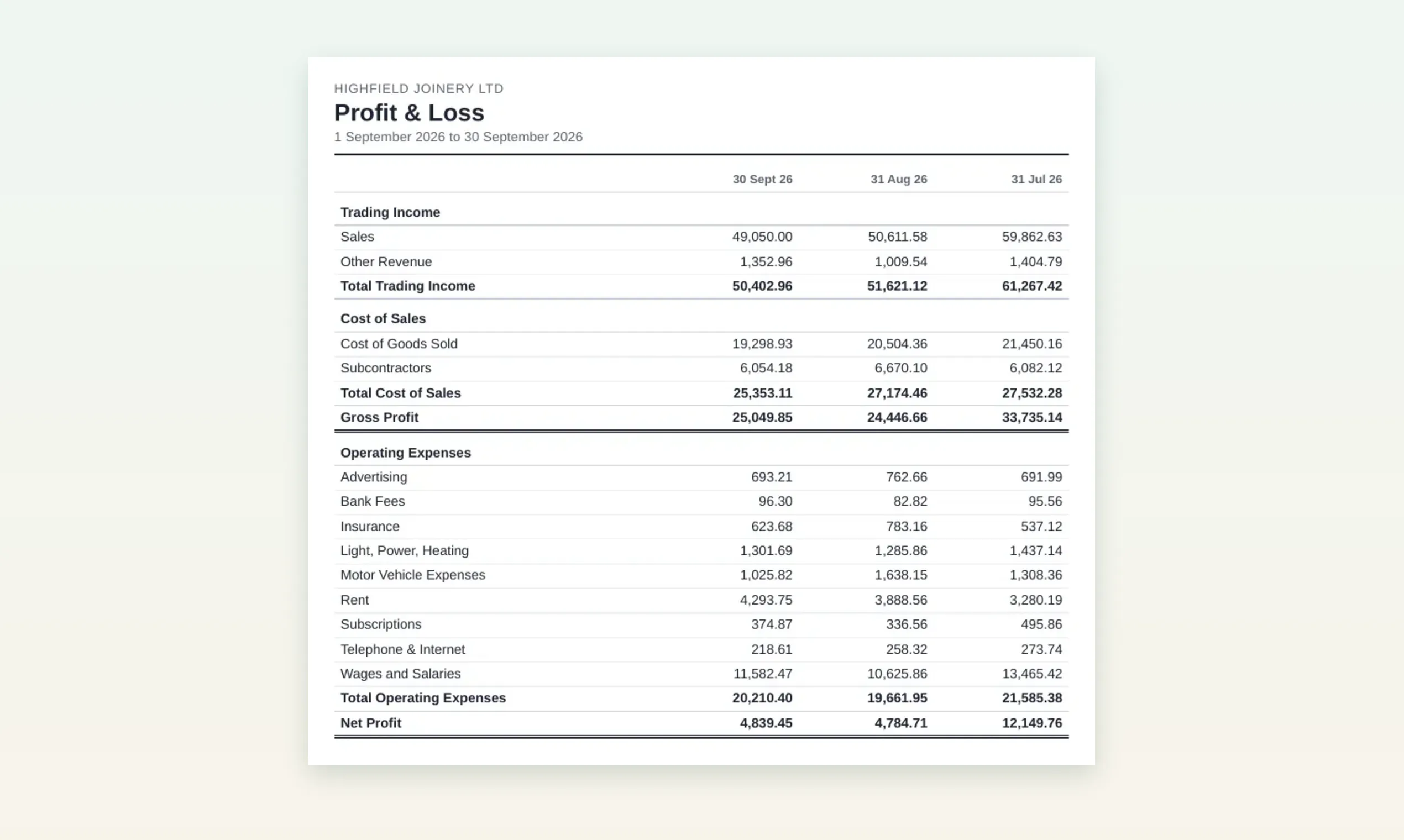Select the HIGHFIELD JOINERY LTD company name
Image resolution: width=1404 pixels, height=840 pixels.
click(418, 88)
